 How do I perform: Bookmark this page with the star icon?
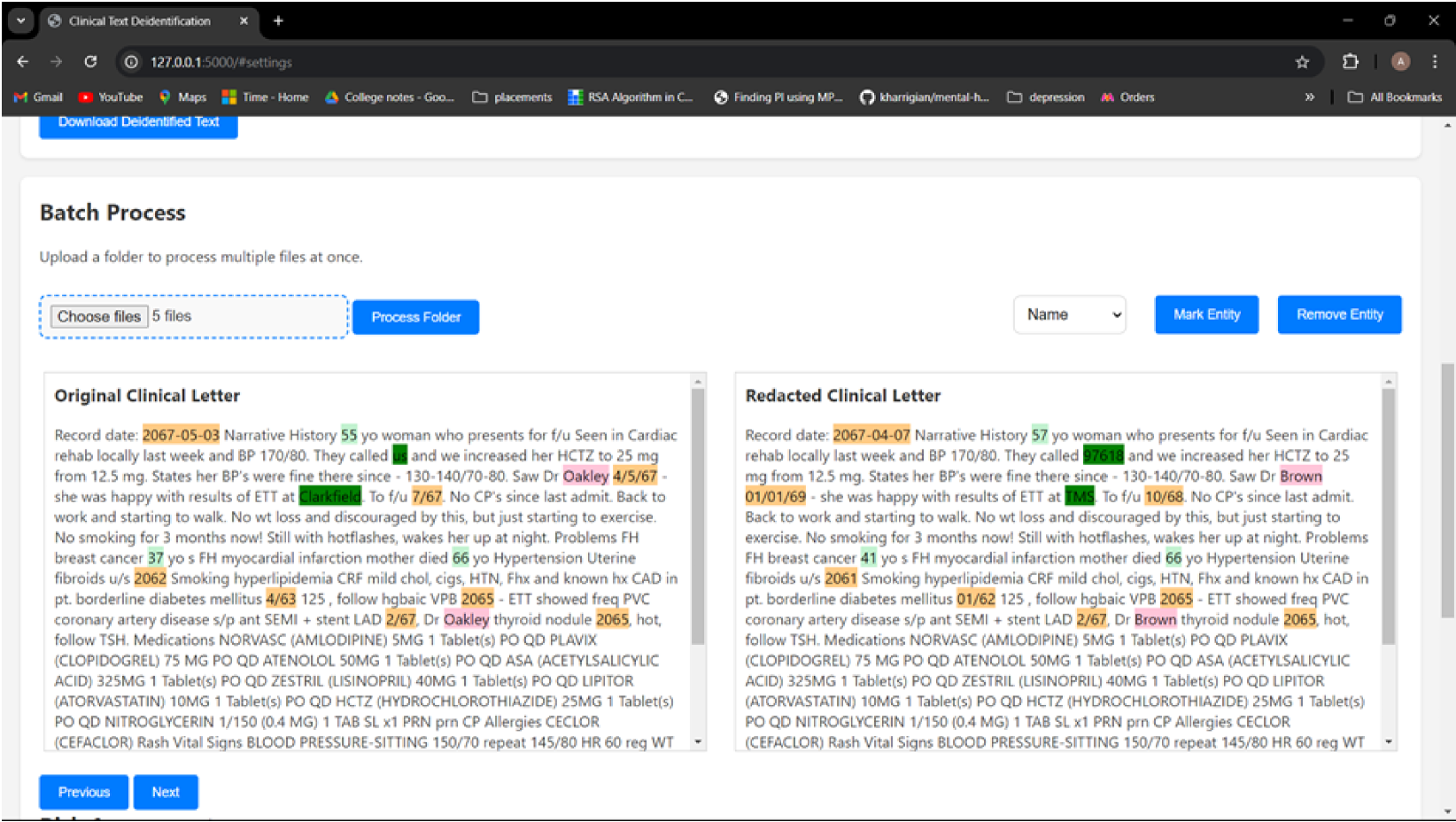coord(1302,61)
